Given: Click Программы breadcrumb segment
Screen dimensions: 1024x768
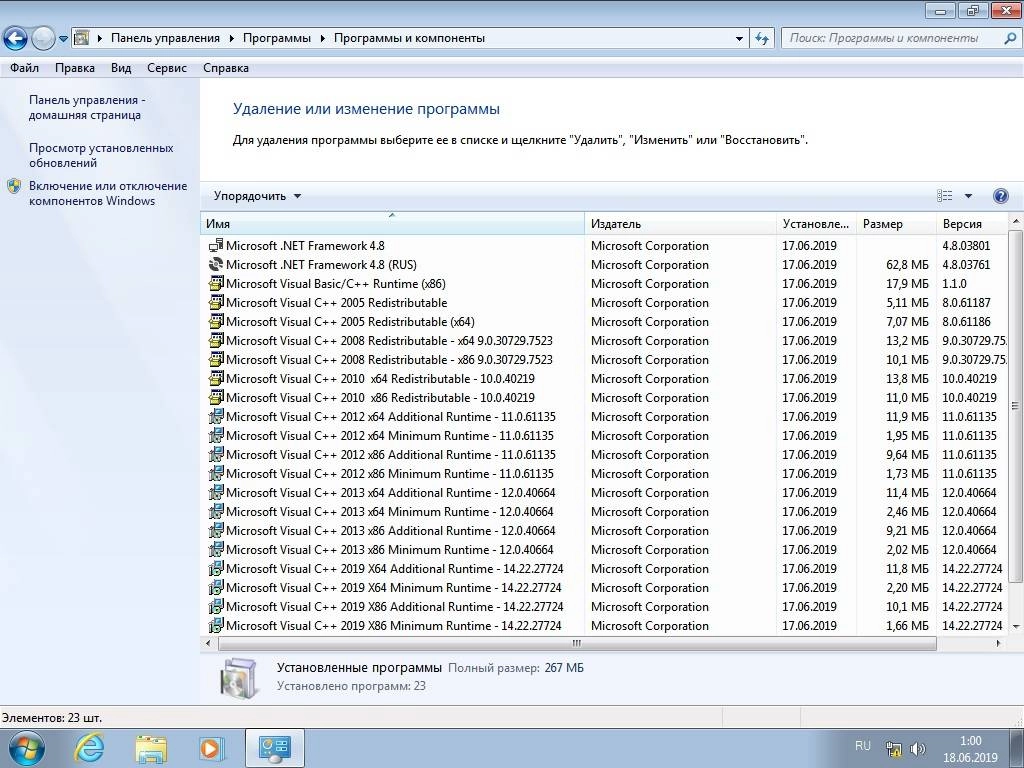Looking at the screenshot, I should click(x=277, y=38).
